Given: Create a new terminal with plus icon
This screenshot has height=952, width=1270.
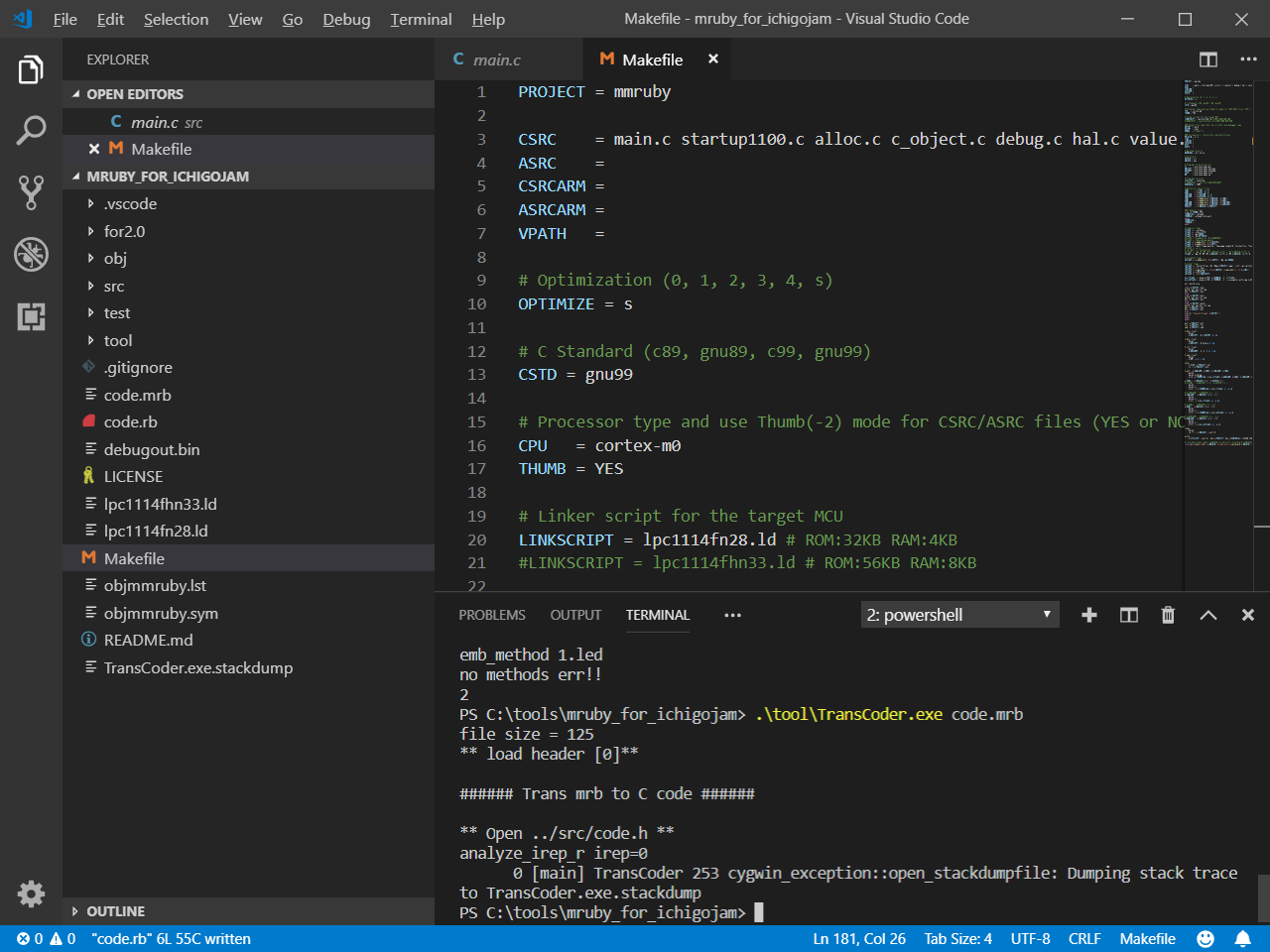Looking at the screenshot, I should [1088, 615].
